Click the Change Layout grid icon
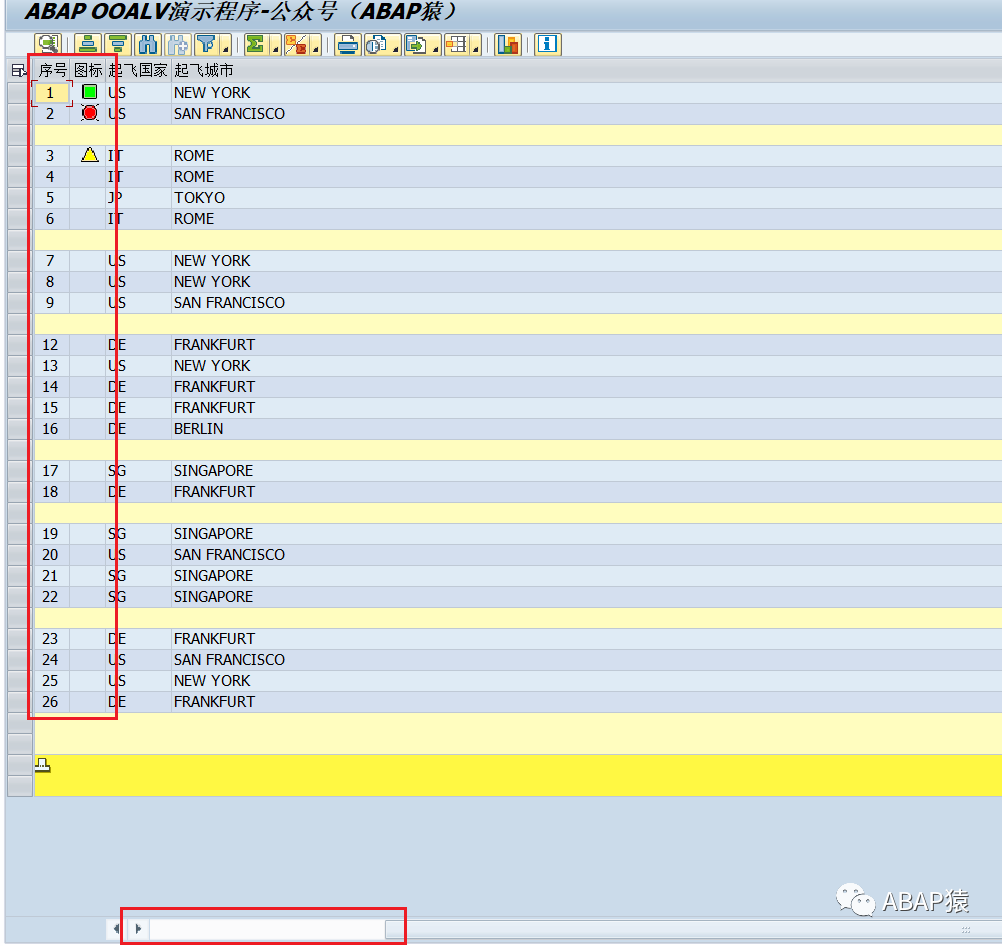 point(457,45)
